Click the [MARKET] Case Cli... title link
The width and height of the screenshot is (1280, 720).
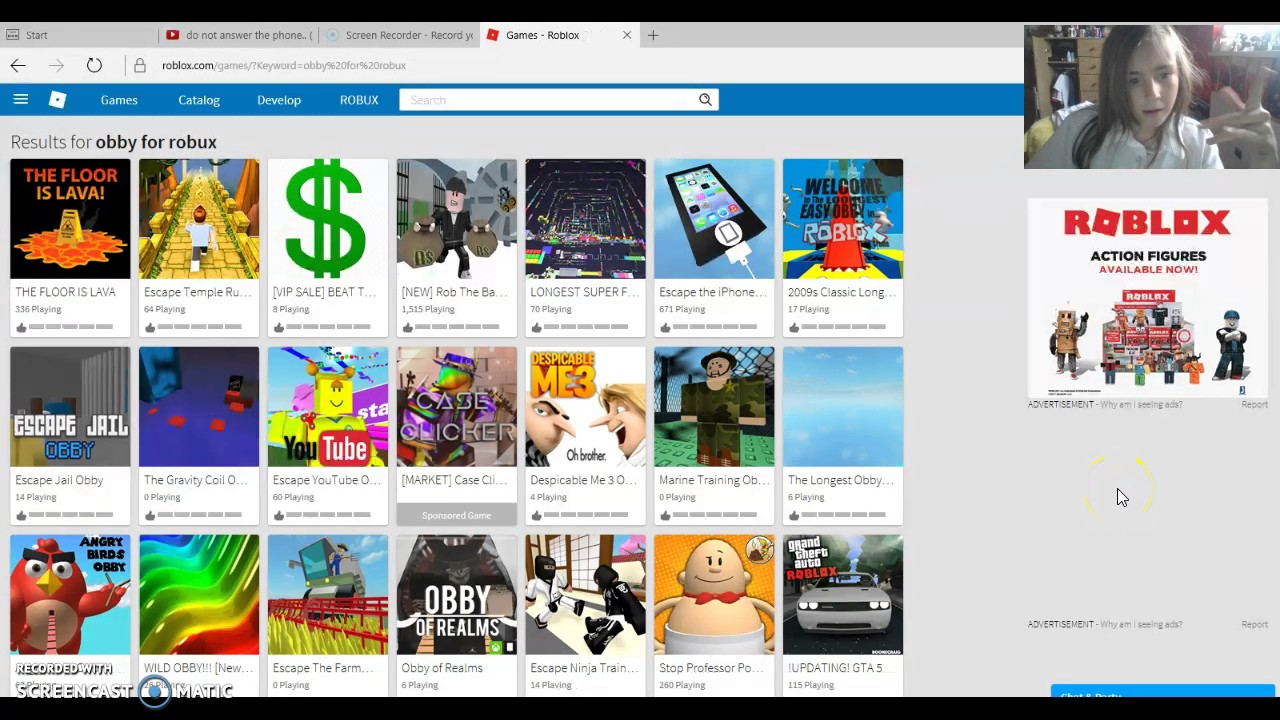click(454, 480)
